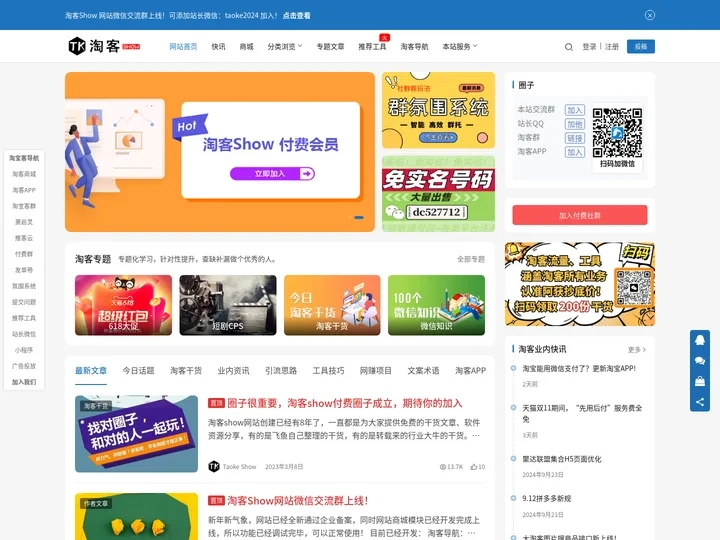Open the 淘客干货 topic card
Image resolution: width=720 pixels, height=540 pixels.
coord(332,305)
